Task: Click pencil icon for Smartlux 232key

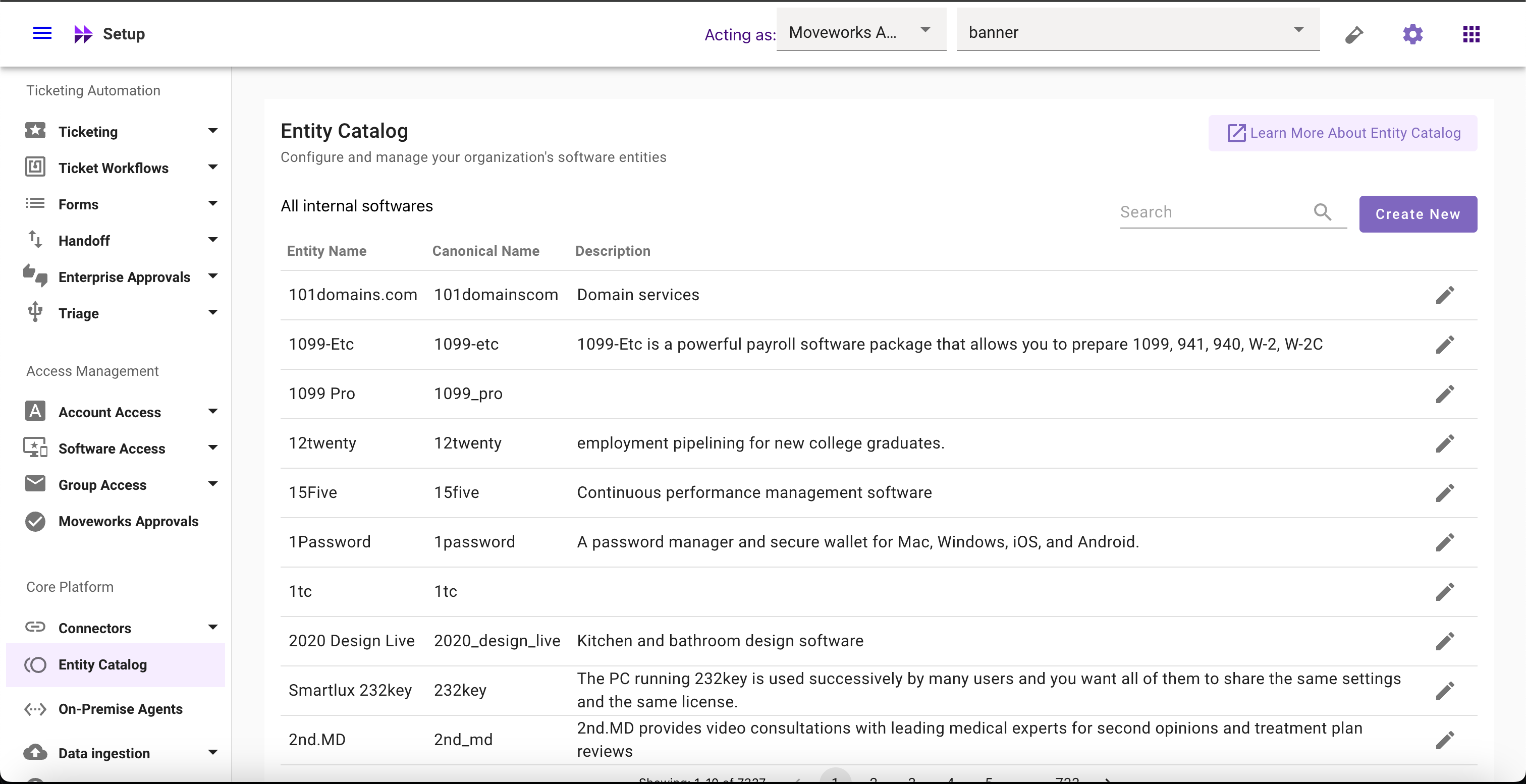Action: [x=1445, y=691]
